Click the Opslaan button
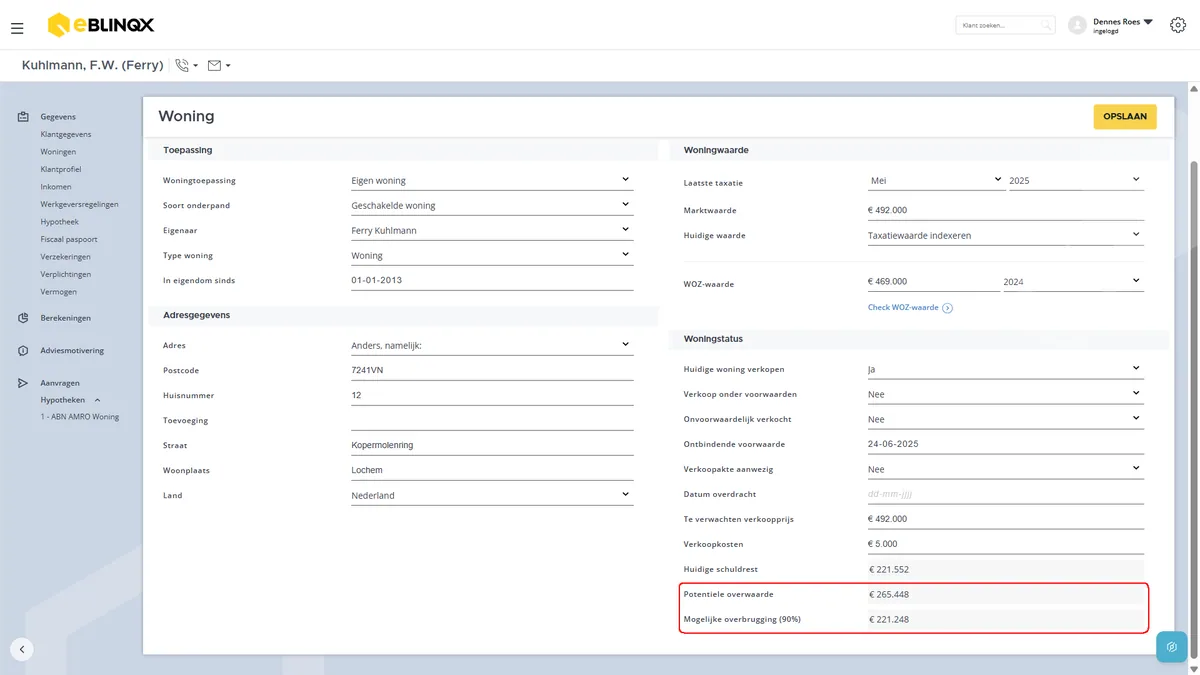 [x=1125, y=117]
